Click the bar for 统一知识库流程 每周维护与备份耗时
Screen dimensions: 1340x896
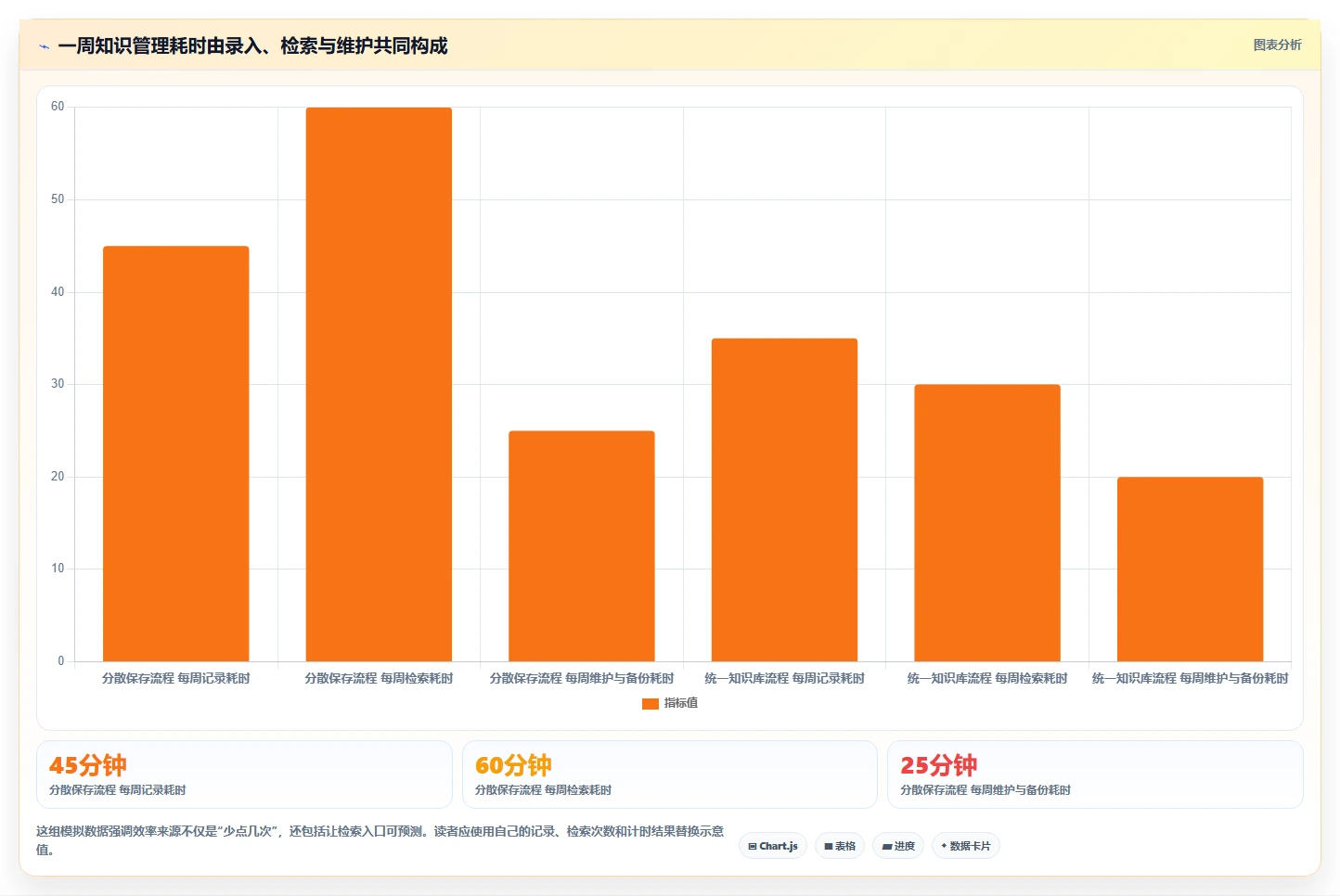click(x=1190, y=570)
